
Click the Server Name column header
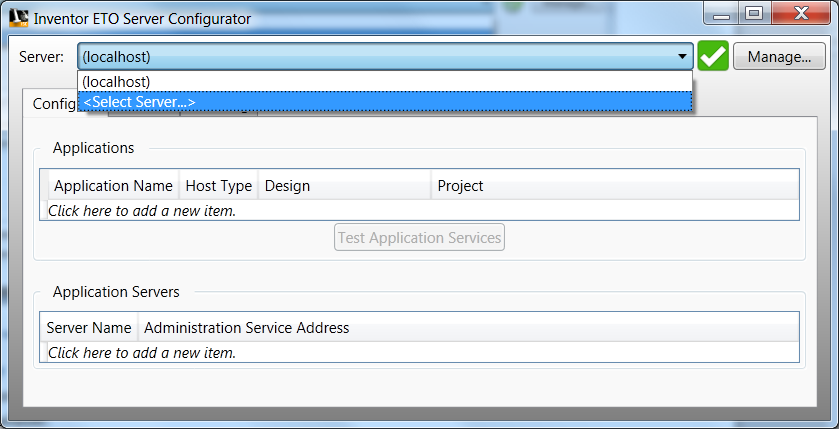coord(89,327)
